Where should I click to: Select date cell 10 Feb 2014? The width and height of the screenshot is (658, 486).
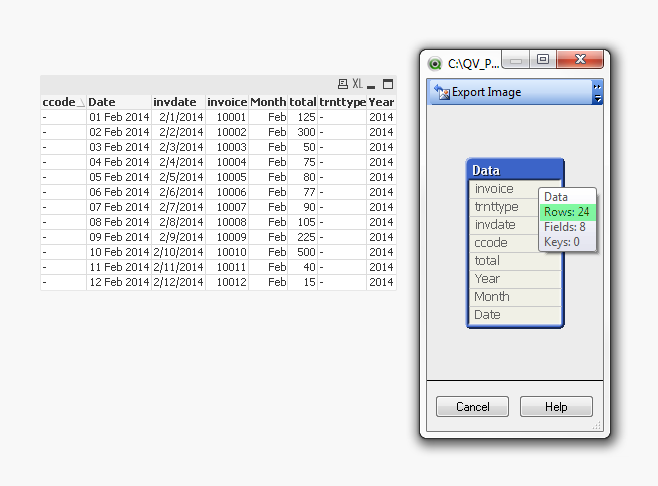[x=119, y=252]
